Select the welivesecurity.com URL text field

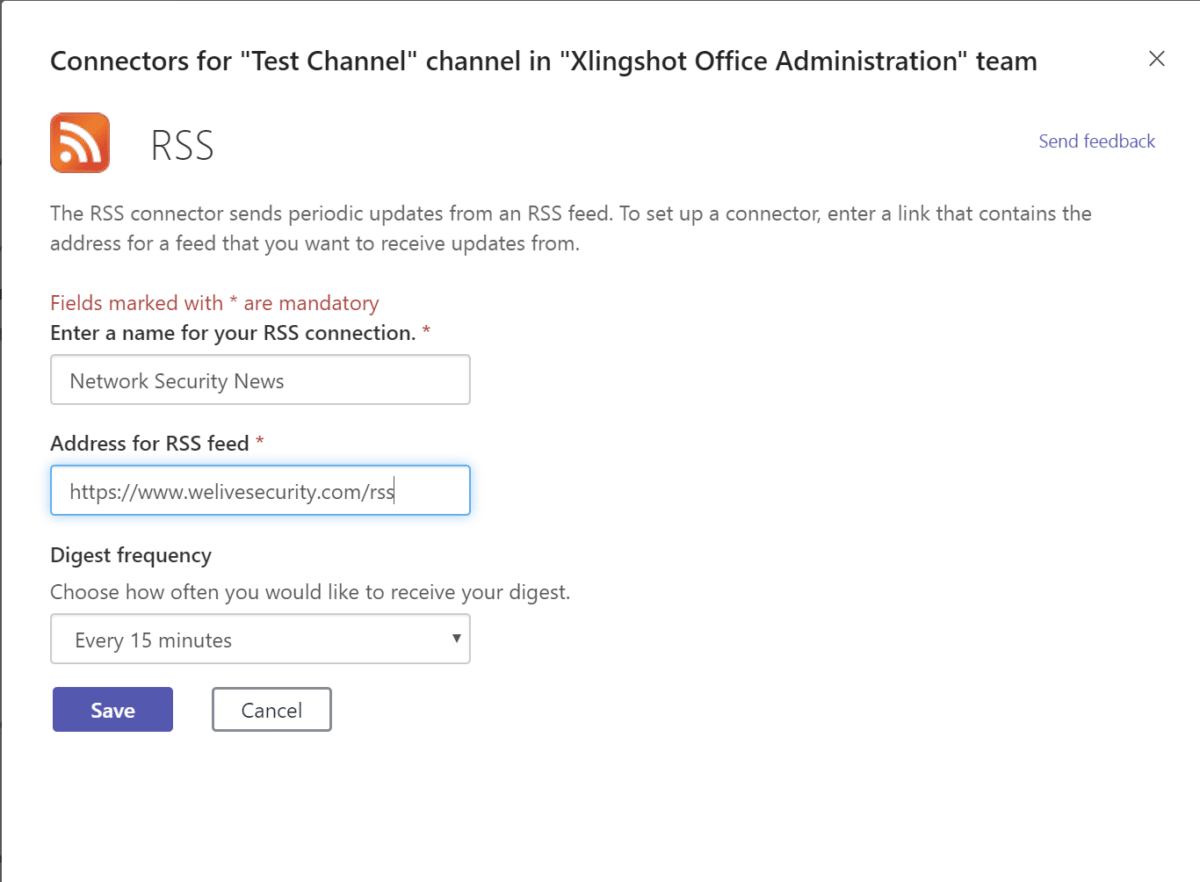tap(260, 490)
